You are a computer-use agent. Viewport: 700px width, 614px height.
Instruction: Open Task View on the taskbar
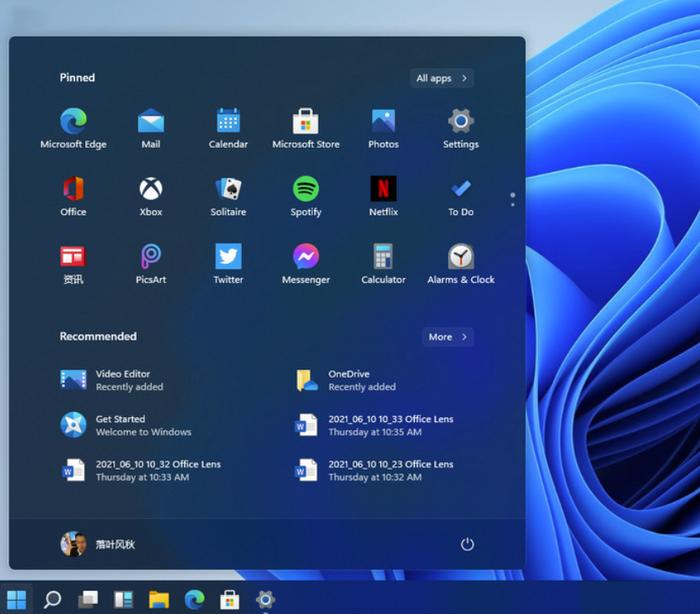(88, 599)
